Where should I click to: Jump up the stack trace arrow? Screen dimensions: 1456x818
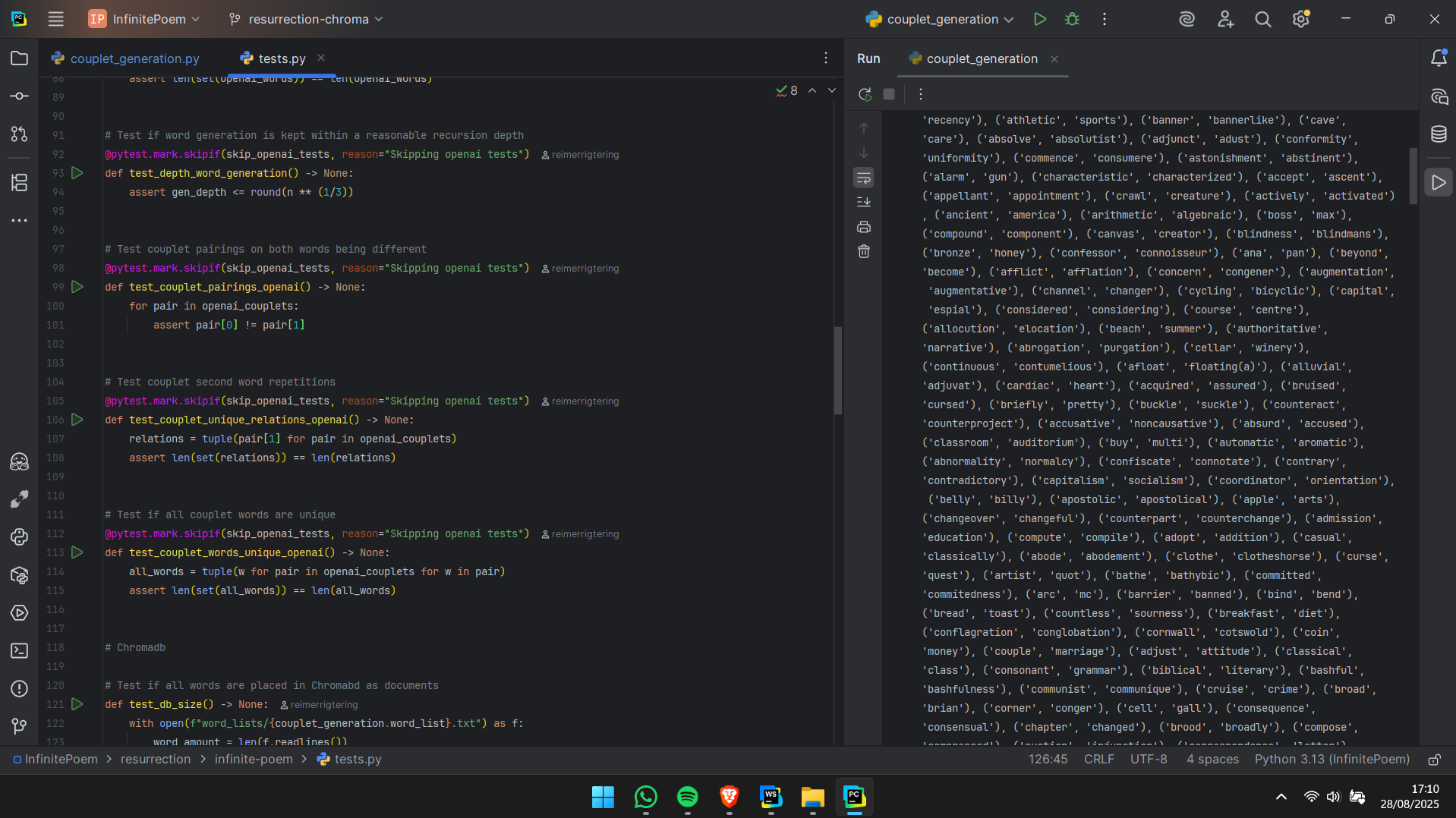coord(864,128)
